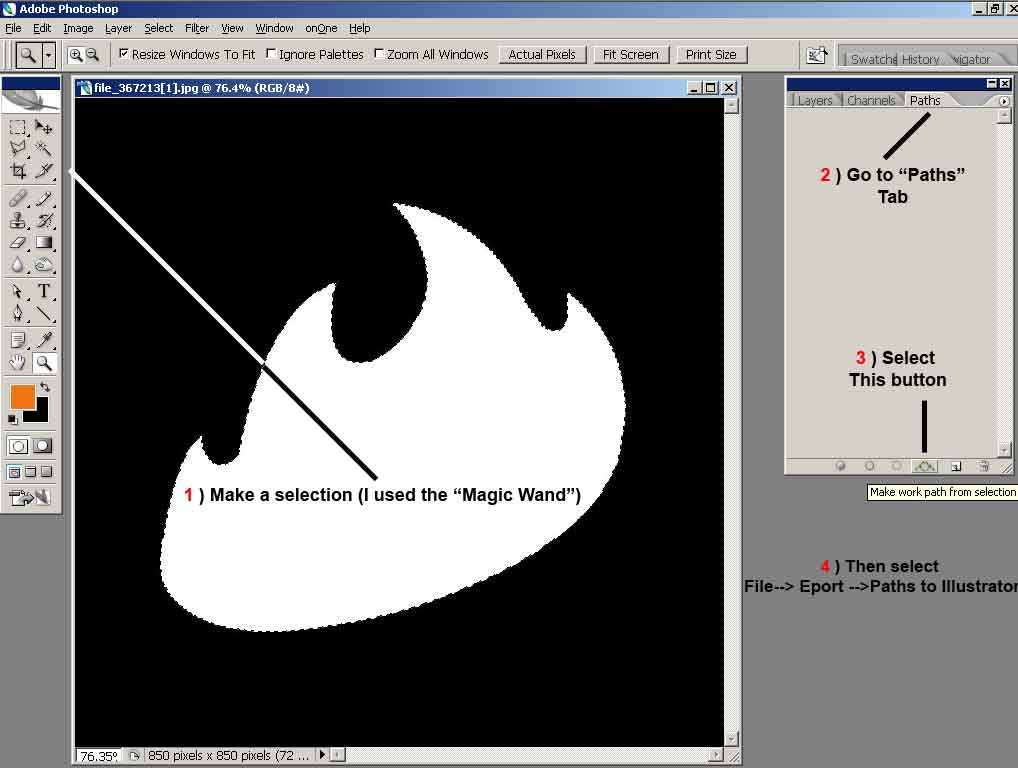Click Make work path from selection icon
The height and width of the screenshot is (768, 1018).
925,466
